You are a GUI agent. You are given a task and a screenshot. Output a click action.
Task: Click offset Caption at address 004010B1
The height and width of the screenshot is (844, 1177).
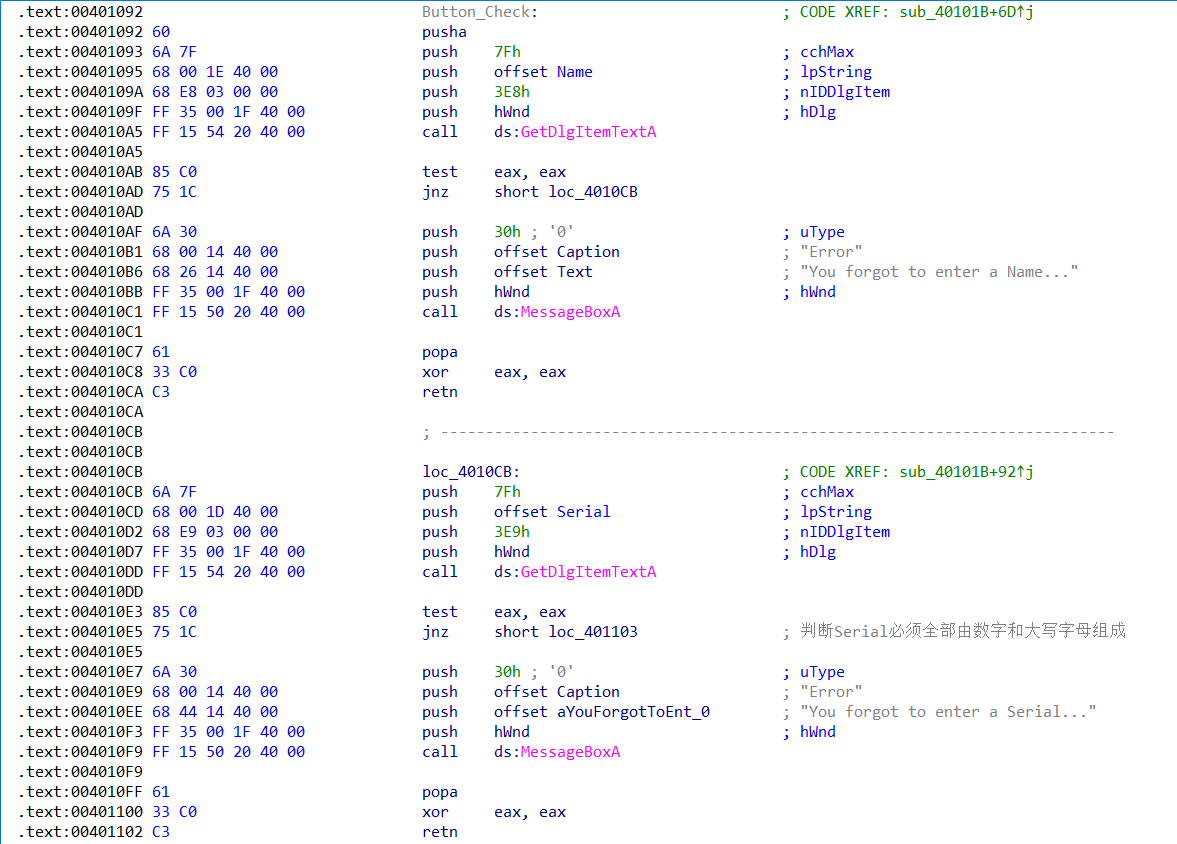(x=588, y=252)
